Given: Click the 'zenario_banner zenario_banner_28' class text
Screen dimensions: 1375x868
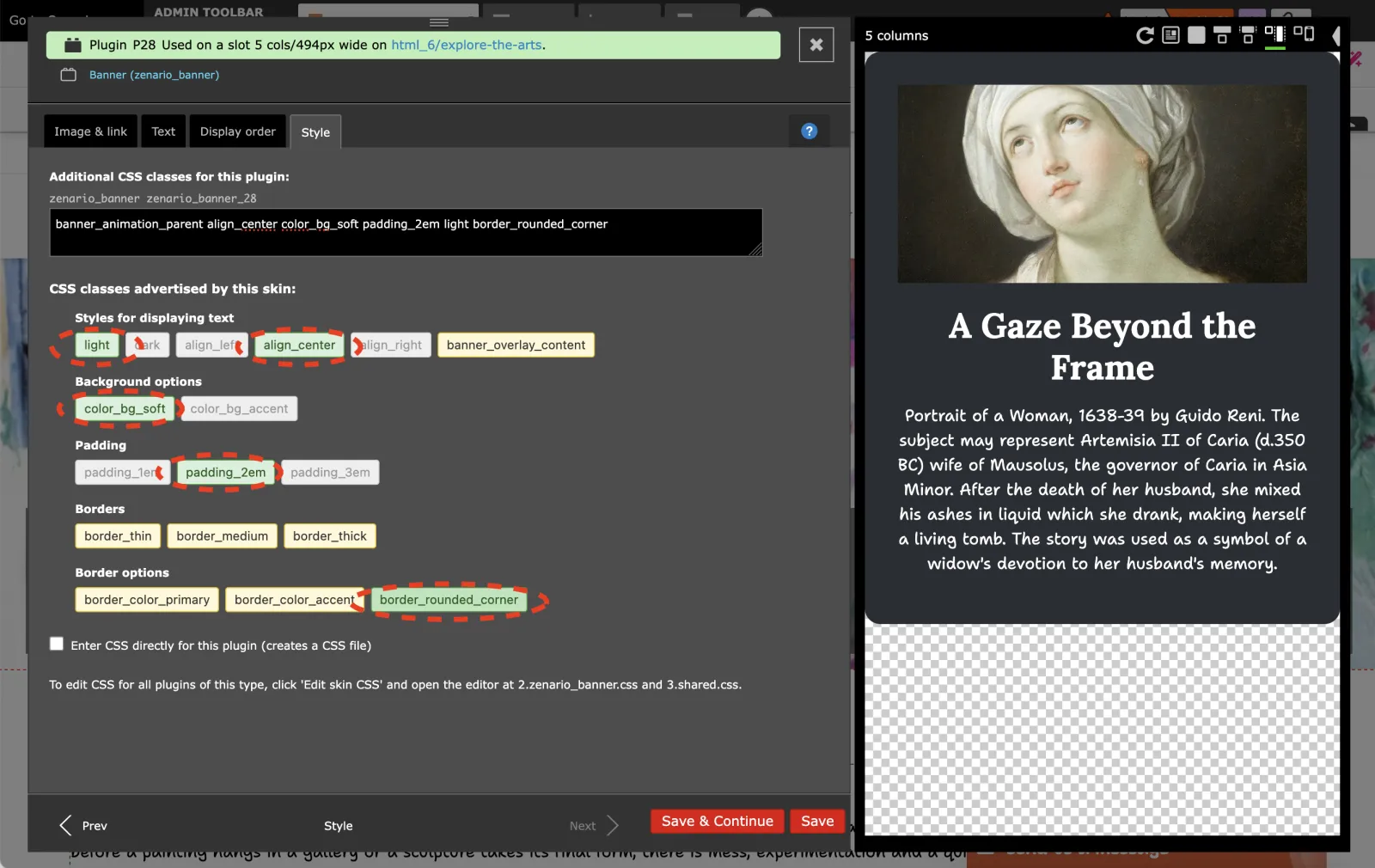Looking at the screenshot, I should (x=153, y=199).
